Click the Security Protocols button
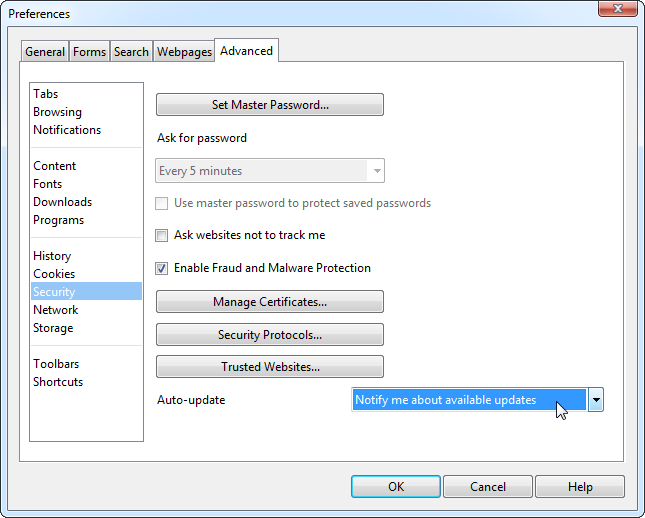 pos(270,335)
